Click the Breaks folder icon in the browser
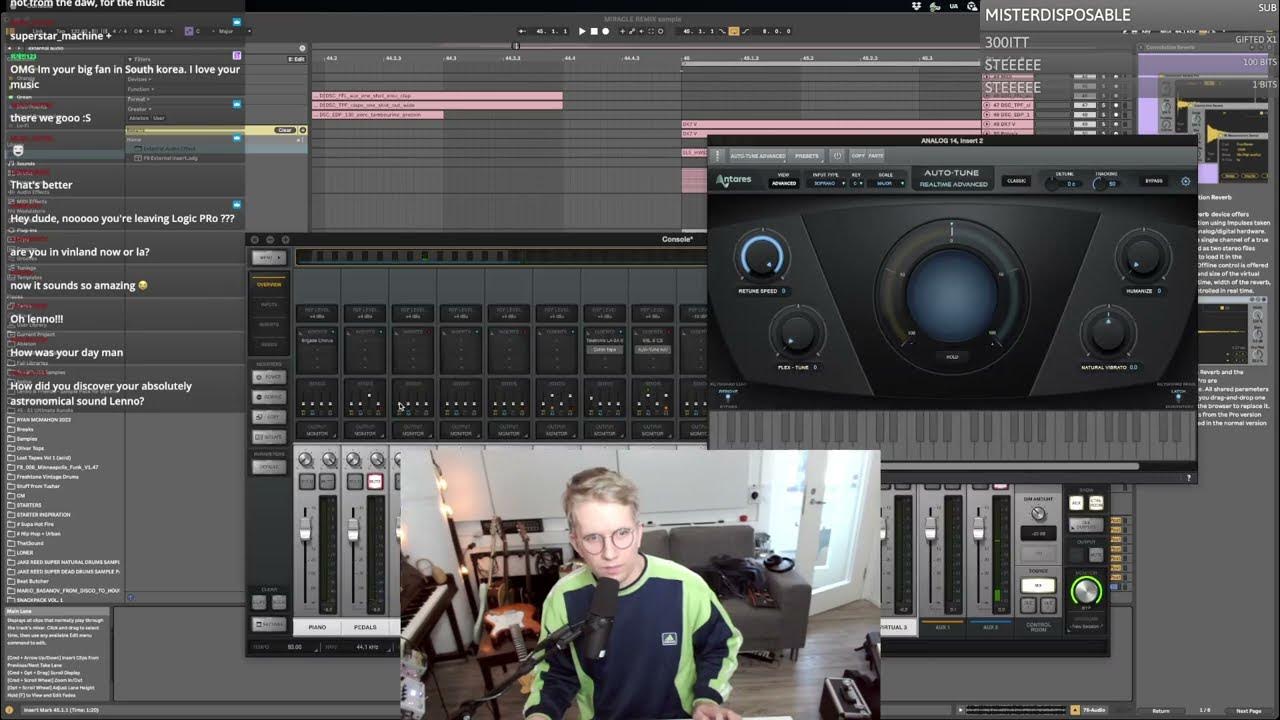 click(11, 430)
